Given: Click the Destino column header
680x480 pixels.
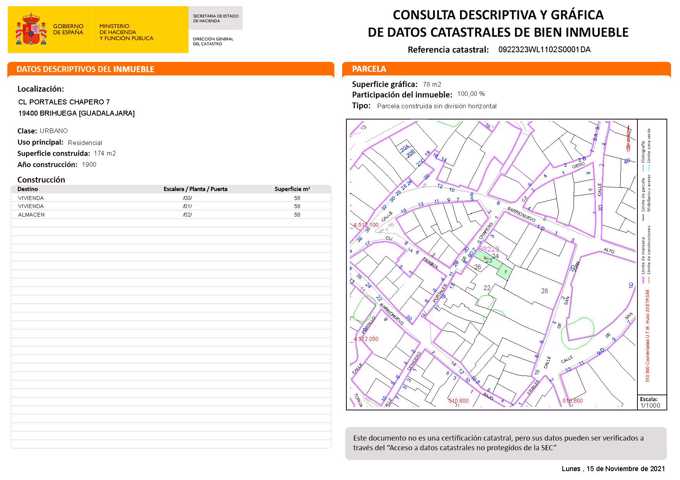Looking at the screenshot, I should point(28,189).
